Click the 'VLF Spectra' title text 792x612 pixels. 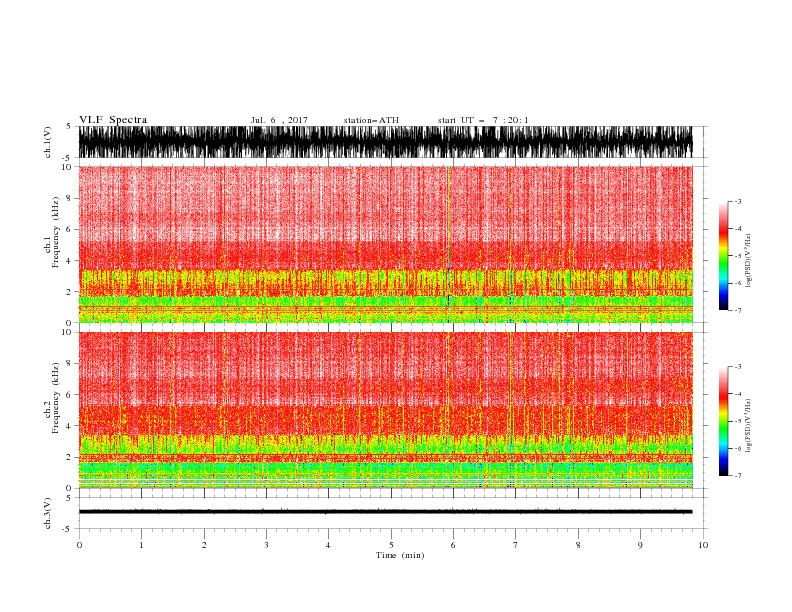(x=113, y=120)
